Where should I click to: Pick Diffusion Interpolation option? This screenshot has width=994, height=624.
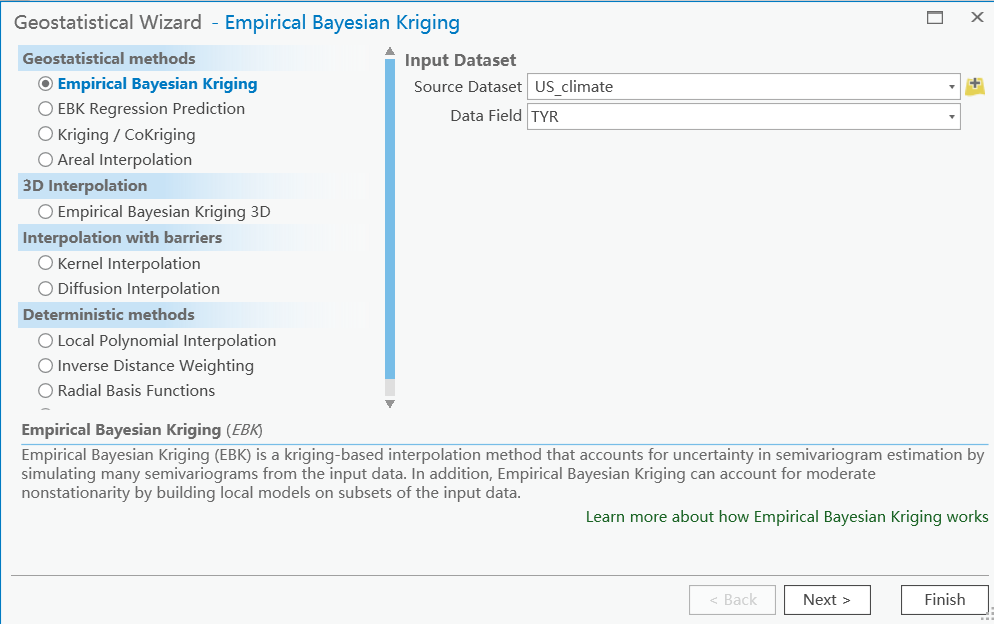point(45,289)
